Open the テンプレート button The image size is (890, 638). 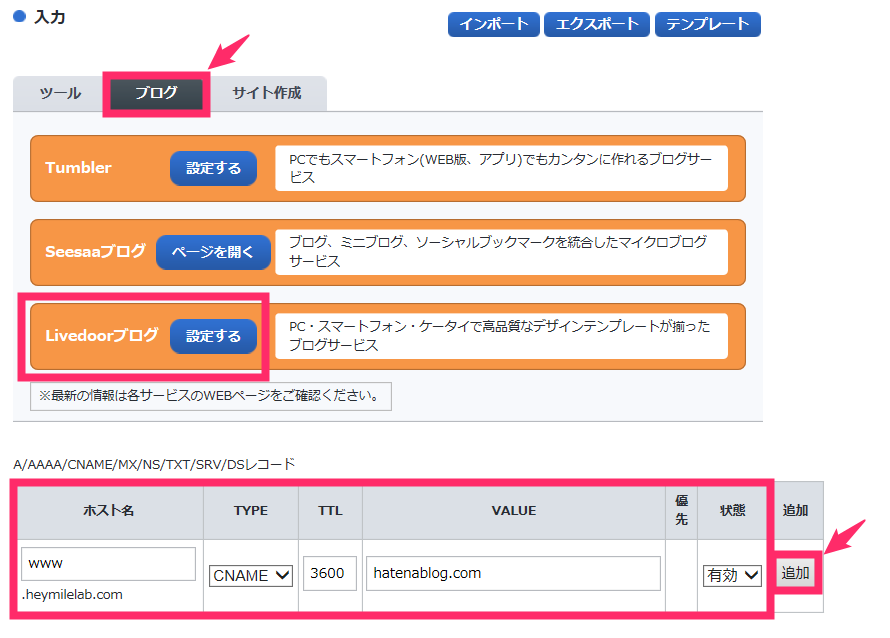(707, 24)
